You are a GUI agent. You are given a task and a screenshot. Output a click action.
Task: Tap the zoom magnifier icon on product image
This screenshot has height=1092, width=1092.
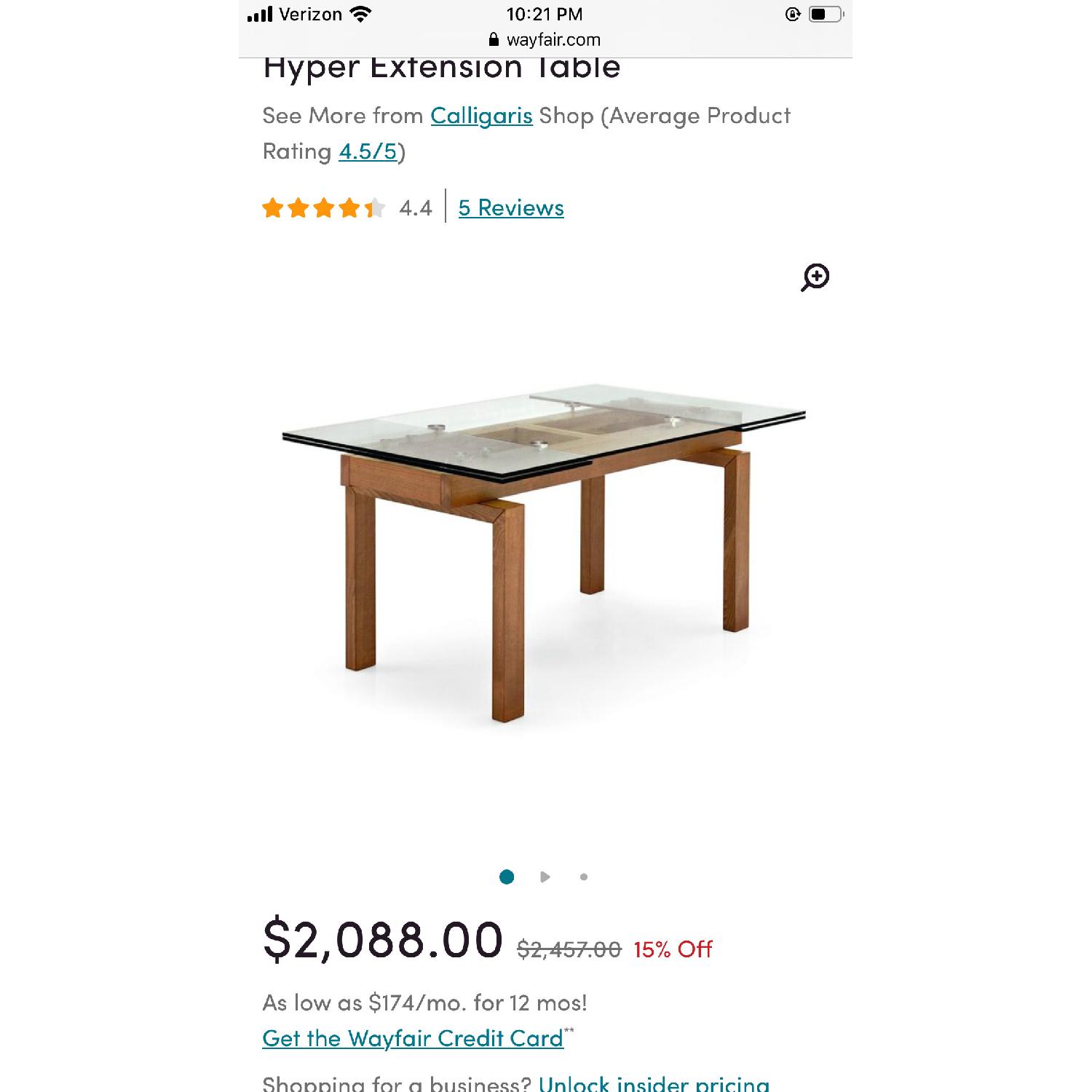[x=817, y=277]
